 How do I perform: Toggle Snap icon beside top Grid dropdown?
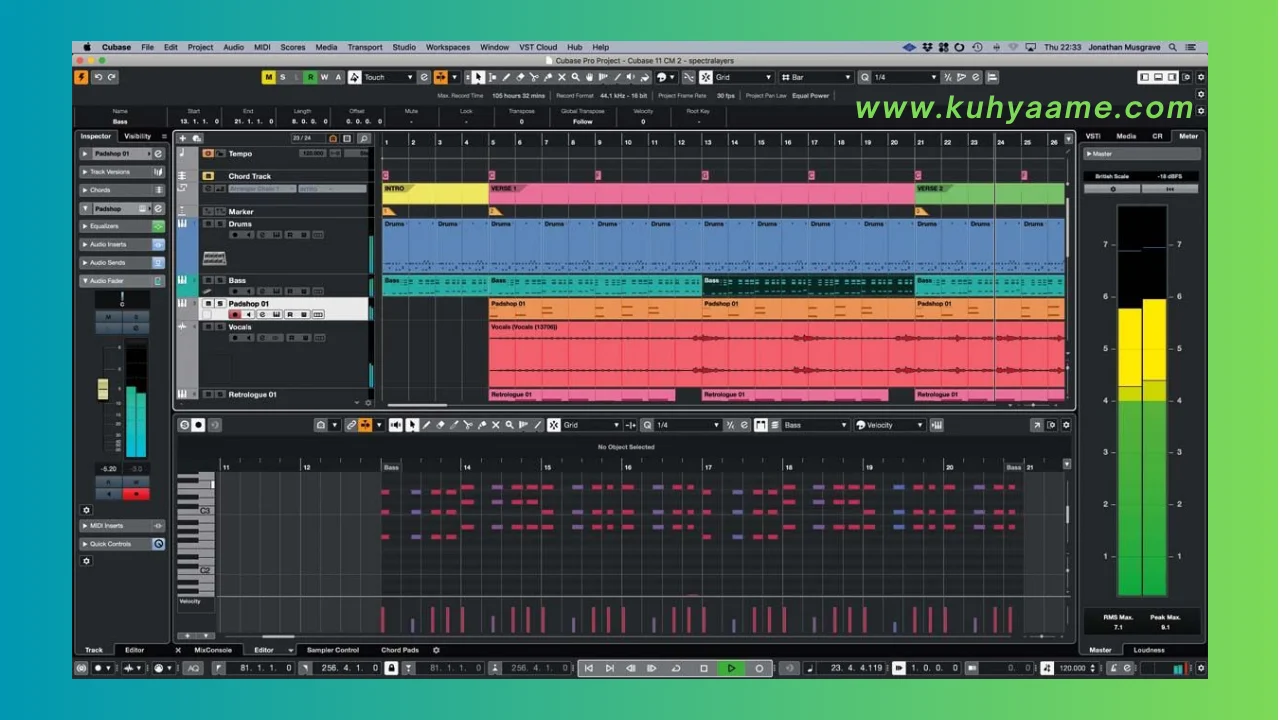pyautogui.click(x=705, y=77)
